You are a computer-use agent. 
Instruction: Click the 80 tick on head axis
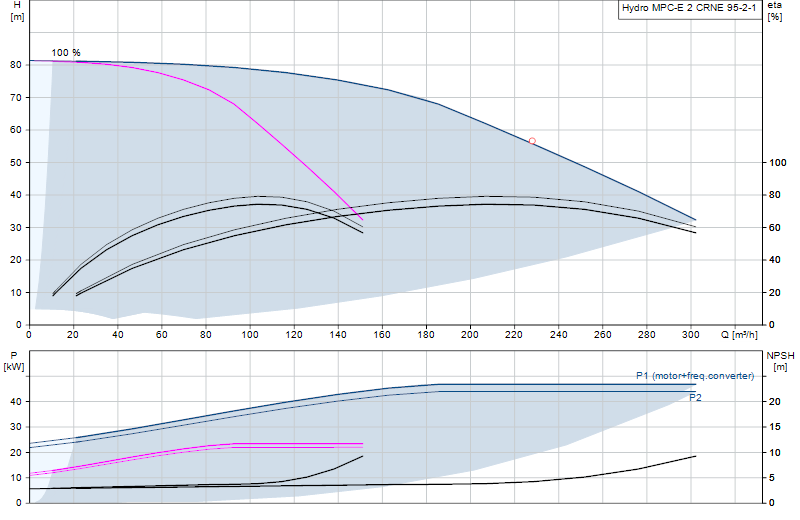coord(15,65)
